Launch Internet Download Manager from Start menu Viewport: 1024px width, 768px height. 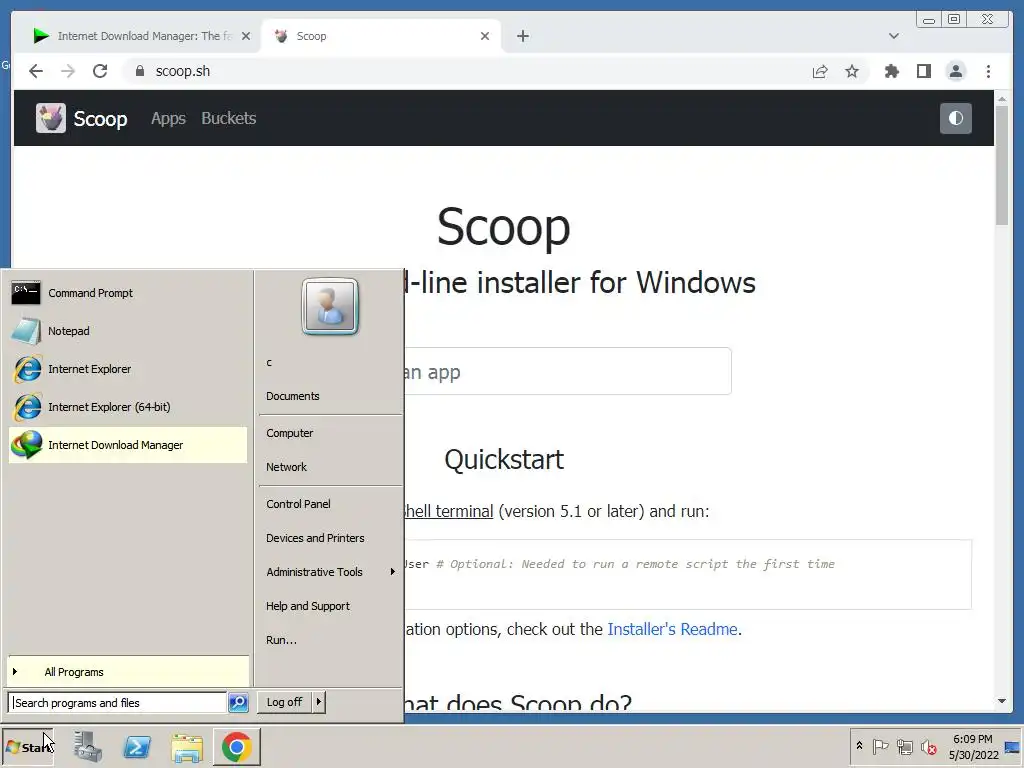pos(128,445)
